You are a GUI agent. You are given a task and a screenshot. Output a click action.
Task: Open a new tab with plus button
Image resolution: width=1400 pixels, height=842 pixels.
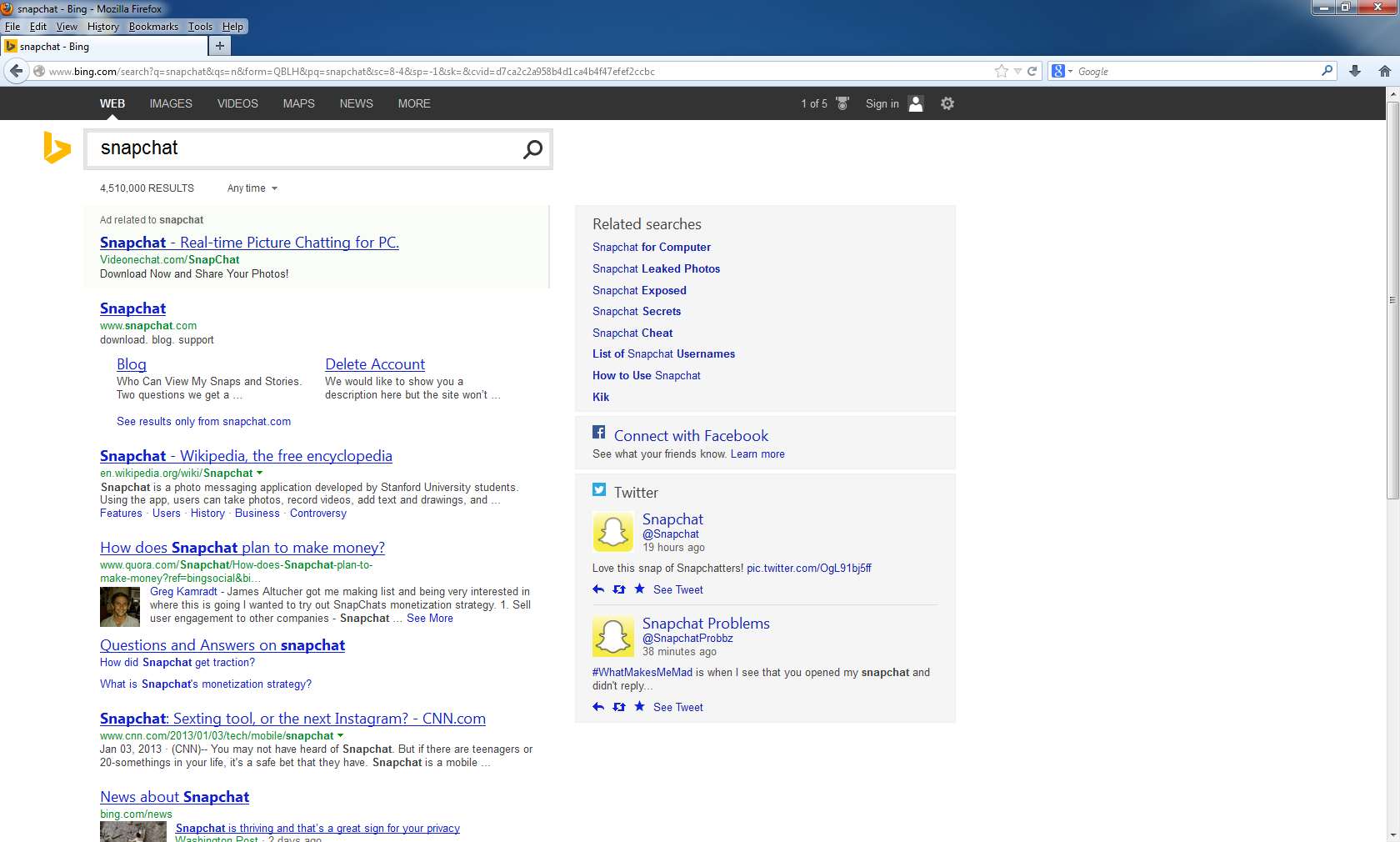(219, 46)
